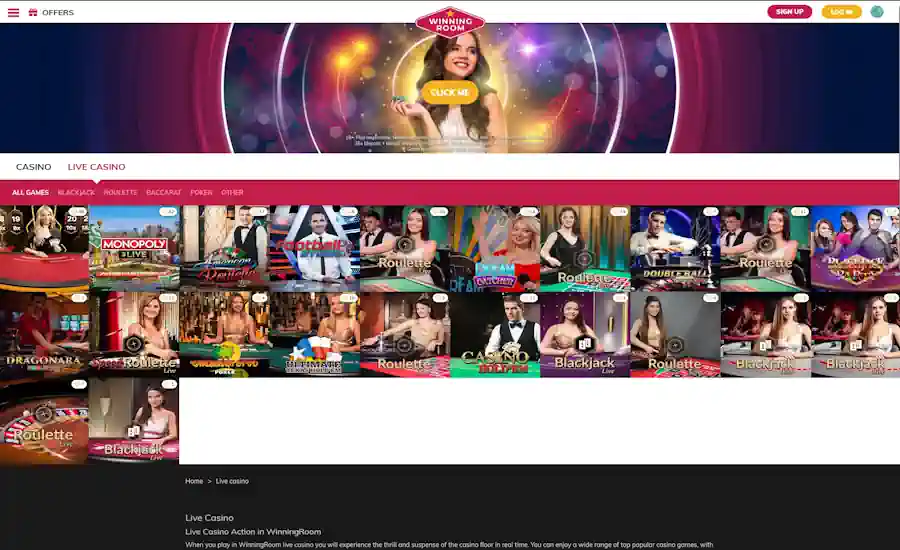900x550 pixels.
Task: Switch to the Casino tab
Action: 33,166
